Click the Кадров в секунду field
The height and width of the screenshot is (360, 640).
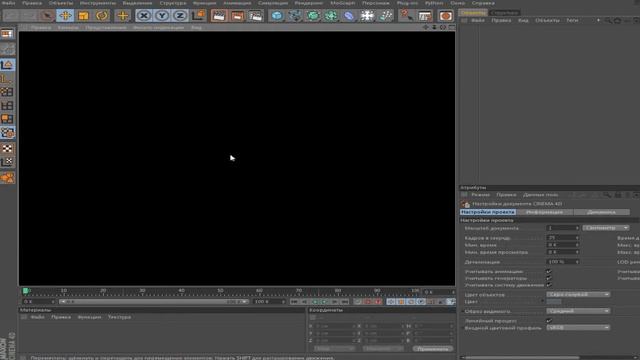click(562, 238)
